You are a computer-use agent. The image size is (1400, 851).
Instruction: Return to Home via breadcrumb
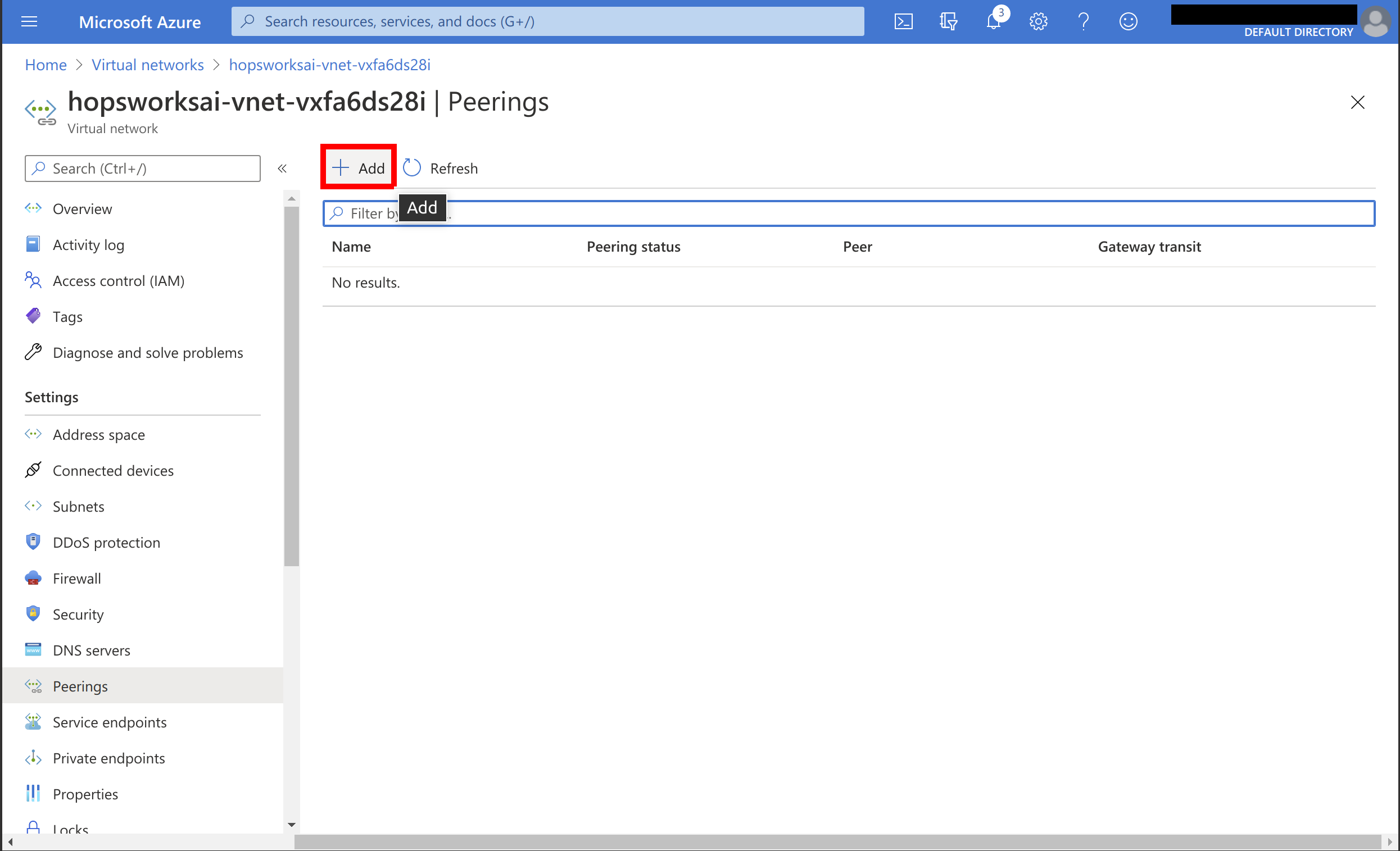(46, 65)
